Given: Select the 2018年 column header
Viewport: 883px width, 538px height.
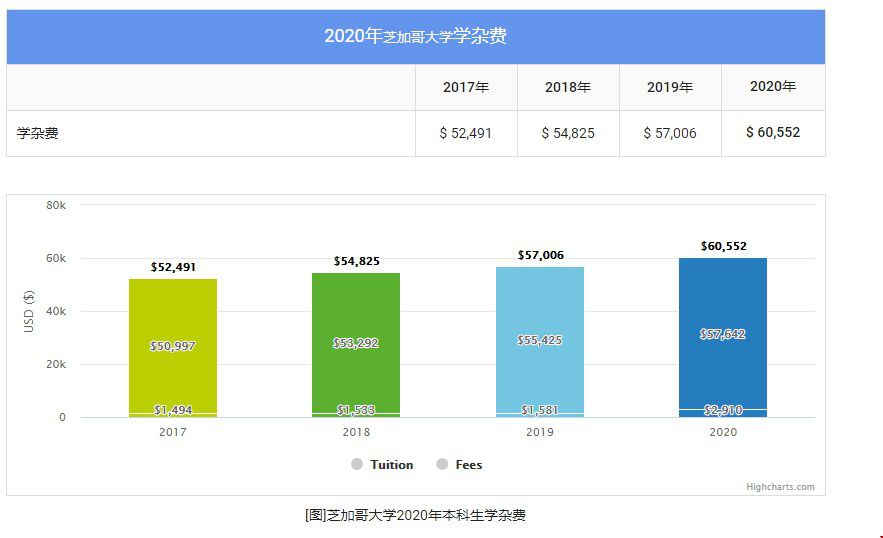Looking at the screenshot, I should 568,87.
